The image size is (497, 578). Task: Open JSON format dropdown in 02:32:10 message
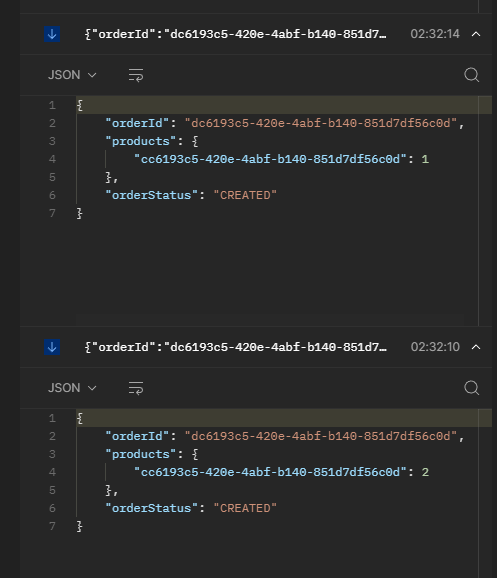(72, 388)
